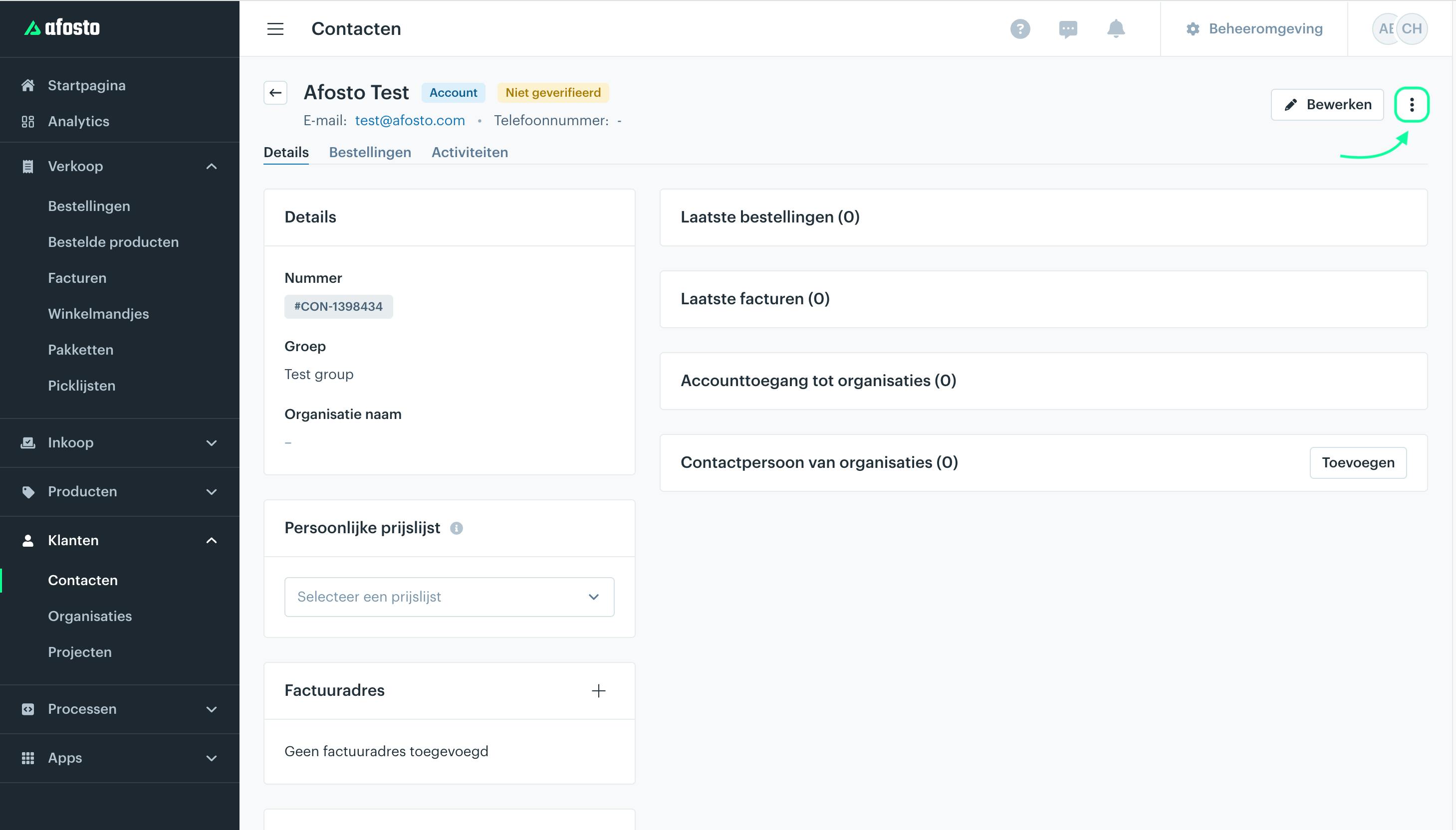Show info for Persoonlijke prijslijst
1456x830 pixels.
point(456,528)
